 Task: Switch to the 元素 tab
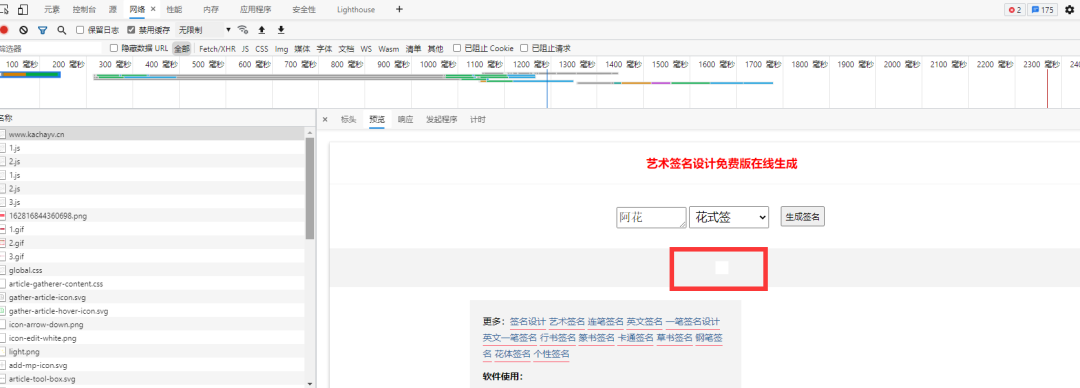click(x=52, y=10)
